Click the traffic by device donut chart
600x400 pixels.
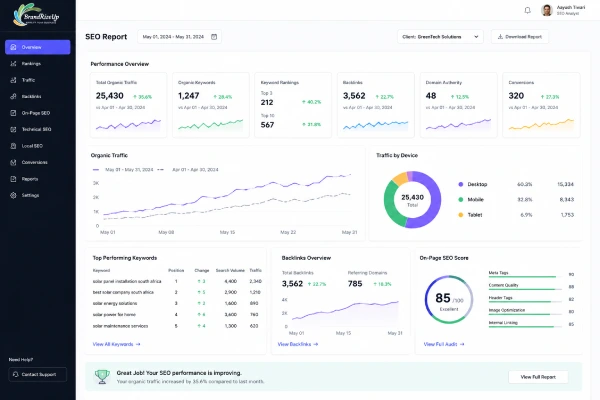pos(412,199)
